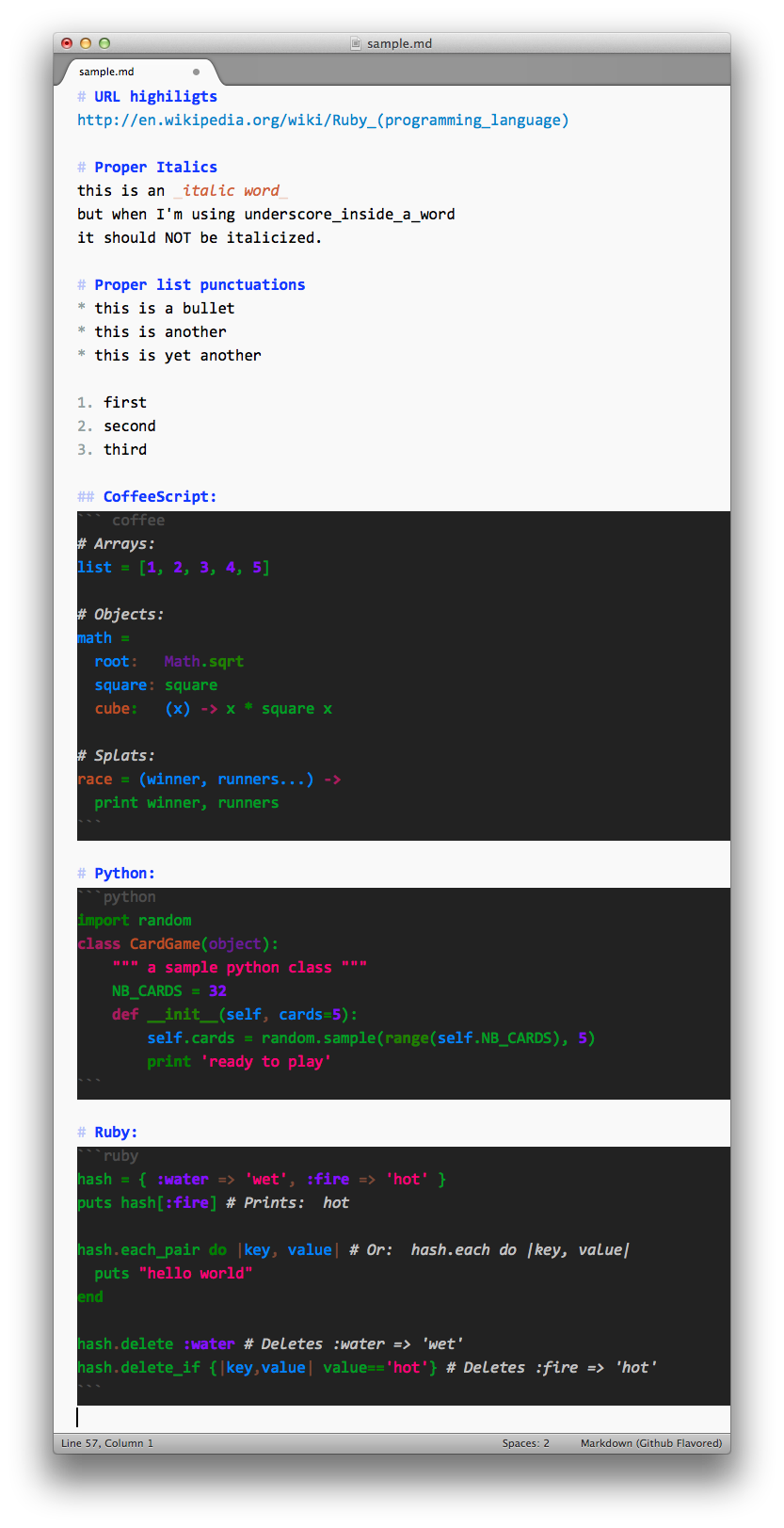Click the 'self.cards = random.sample' line
Viewport: 784px width, 1528px height.
click(x=372, y=1038)
